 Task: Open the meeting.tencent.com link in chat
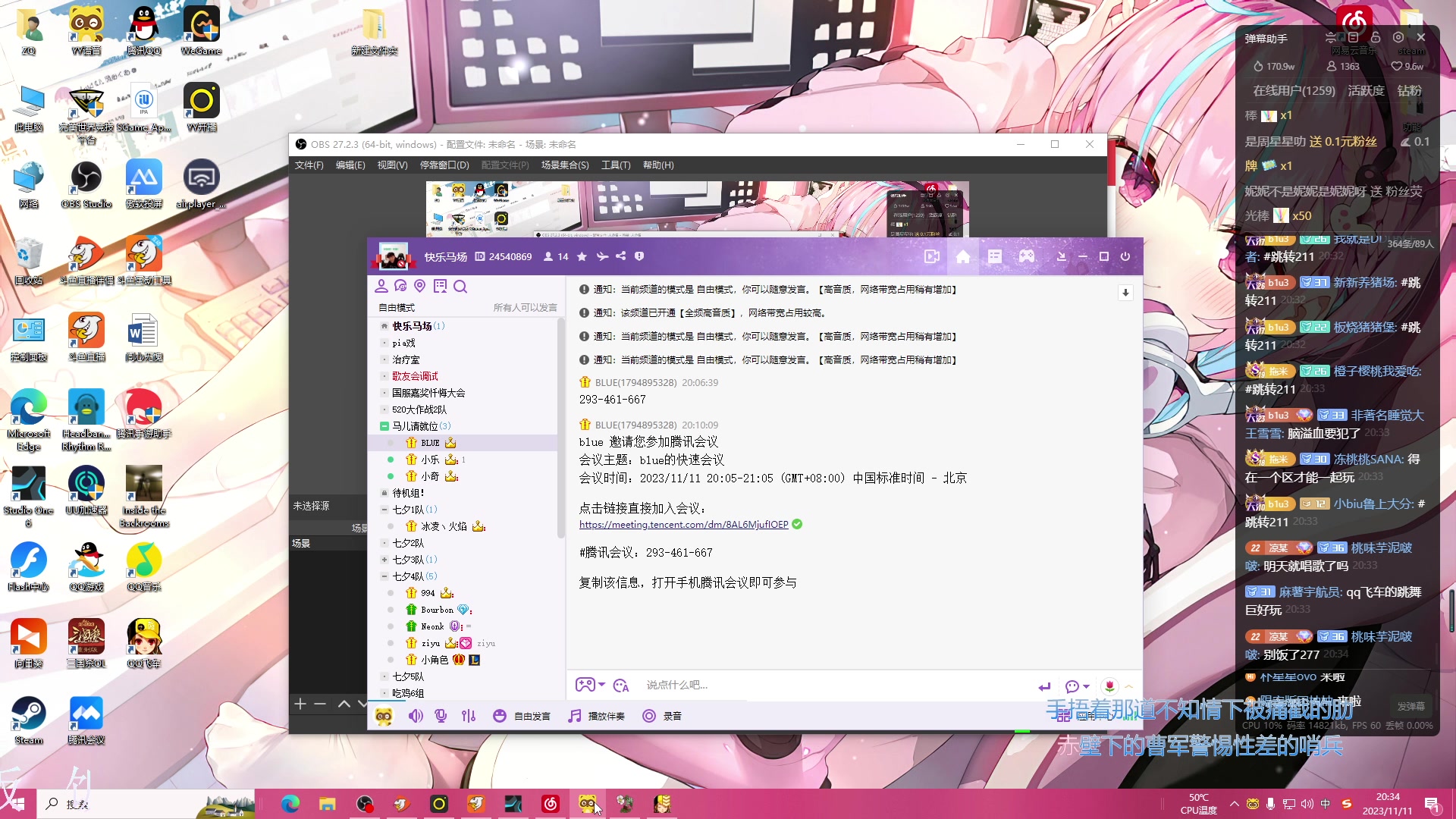pyautogui.click(x=683, y=525)
